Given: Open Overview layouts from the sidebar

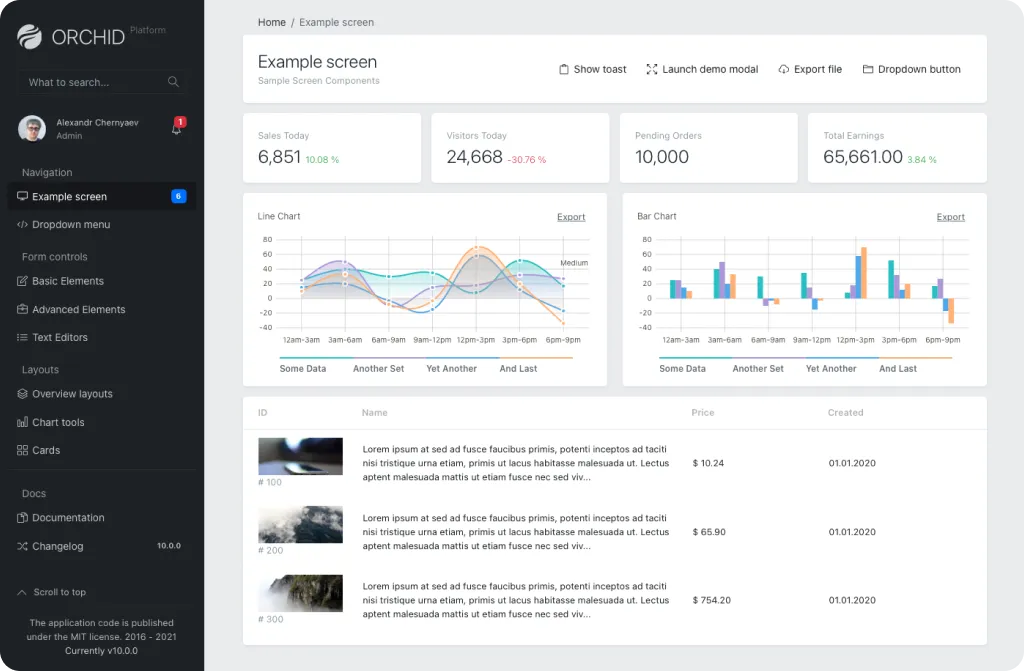Looking at the screenshot, I should [72, 394].
